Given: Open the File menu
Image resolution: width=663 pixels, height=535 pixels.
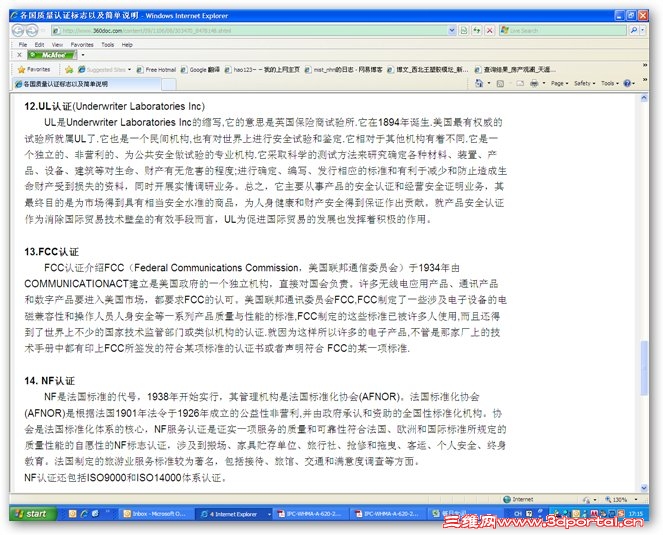Looking at the screenshot, I should (x=23, y=44).
